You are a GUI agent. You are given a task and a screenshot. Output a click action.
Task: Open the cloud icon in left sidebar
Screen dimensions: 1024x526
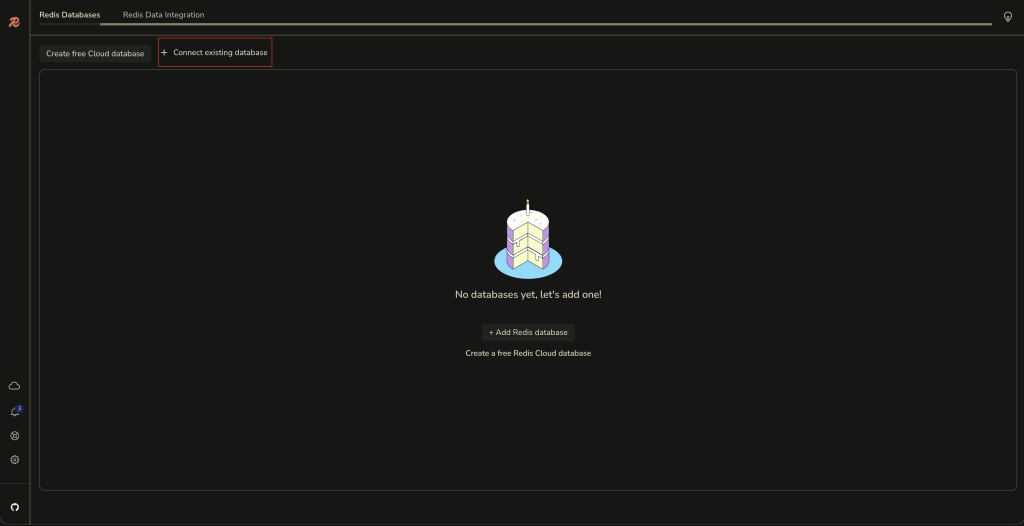coord(14,386)
